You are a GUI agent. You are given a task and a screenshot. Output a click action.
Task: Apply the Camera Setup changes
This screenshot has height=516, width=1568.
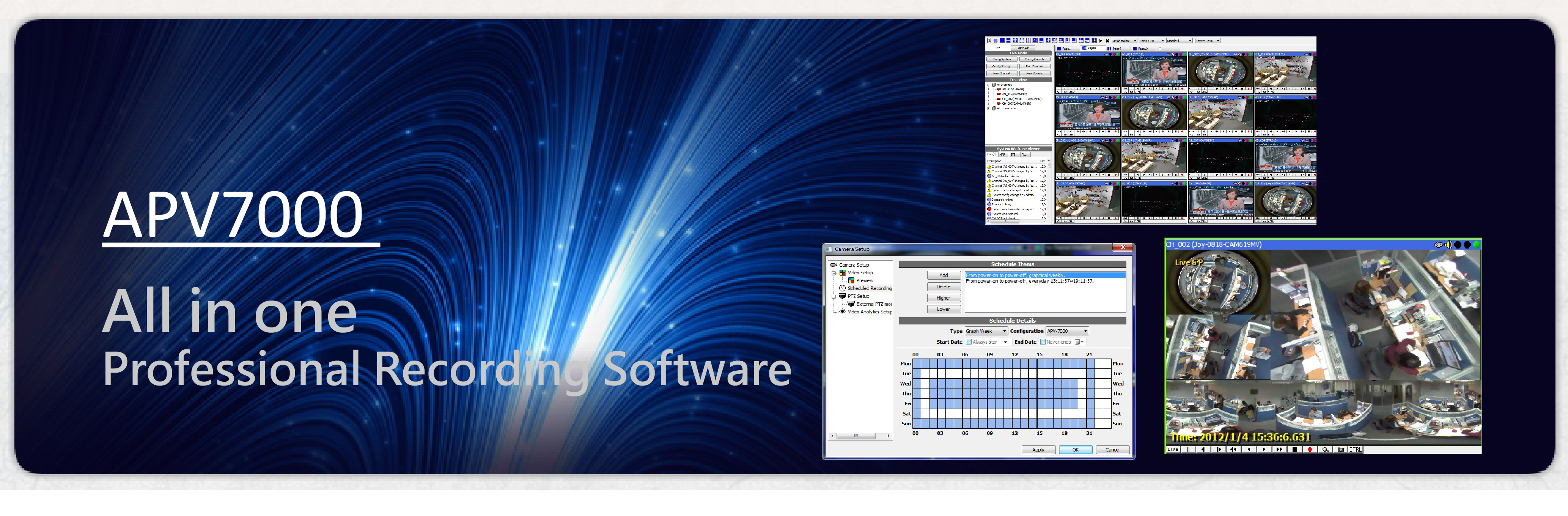click(x=1038, y=450)
